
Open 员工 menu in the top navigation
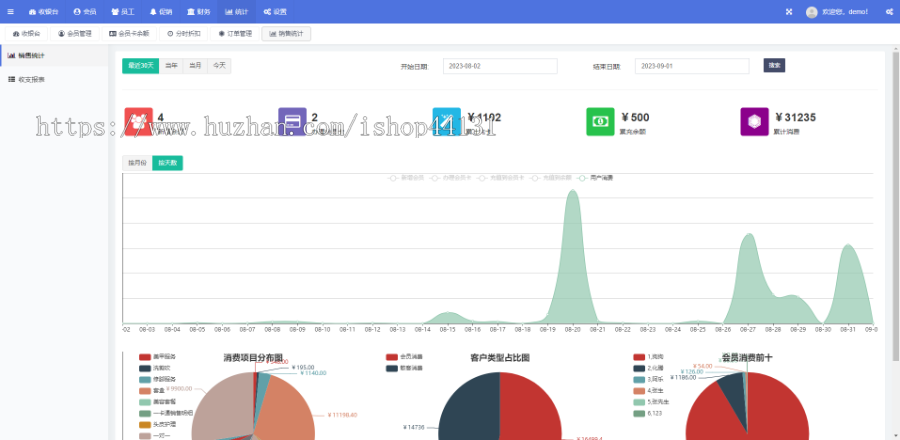coord(122,11)
